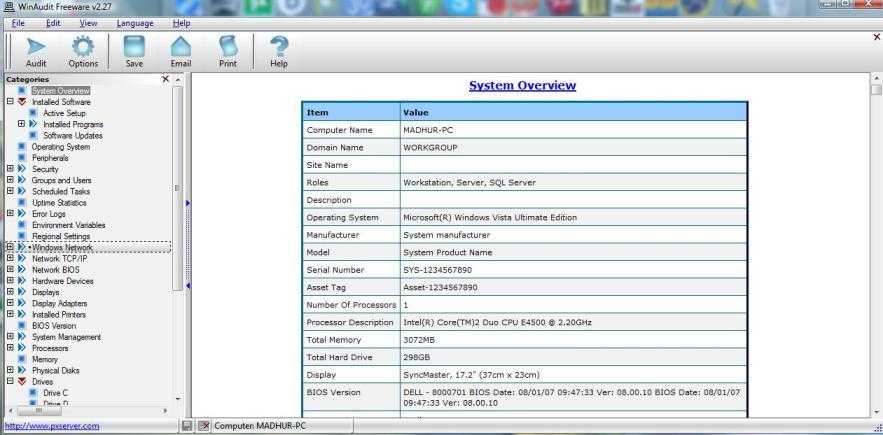This screenshot has width=883, height=435.
Task: Expand the Network TCP/IP node
Action: [10, 259]
